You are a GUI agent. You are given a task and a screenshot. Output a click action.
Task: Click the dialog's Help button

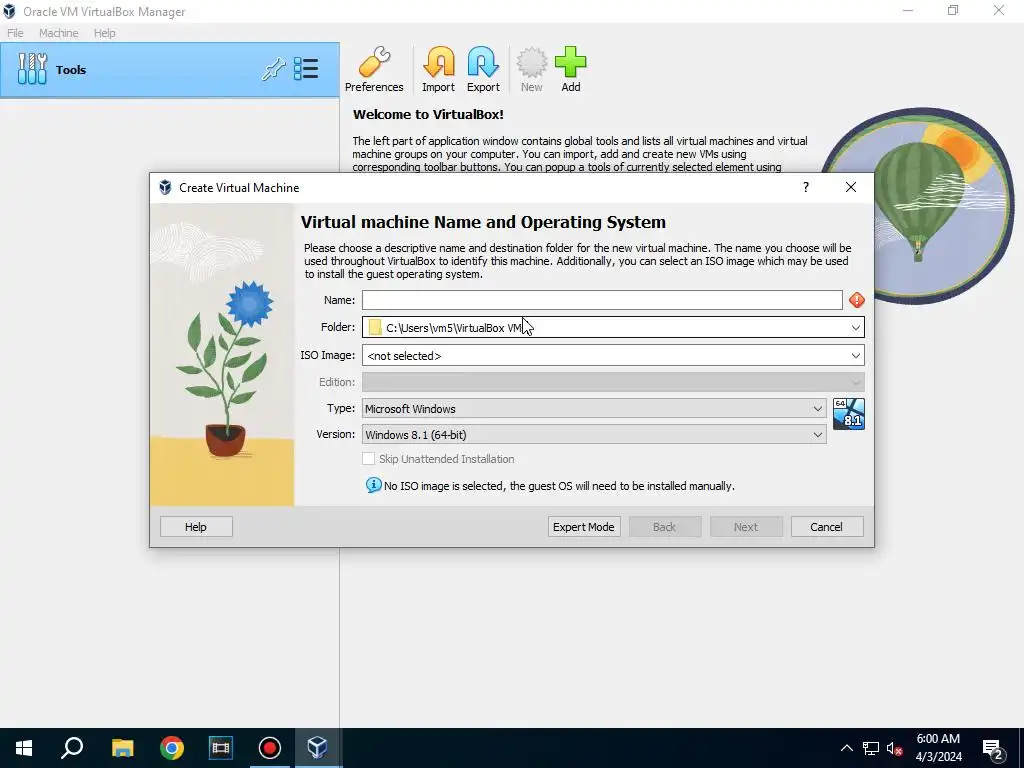click(x=196, y=526)
